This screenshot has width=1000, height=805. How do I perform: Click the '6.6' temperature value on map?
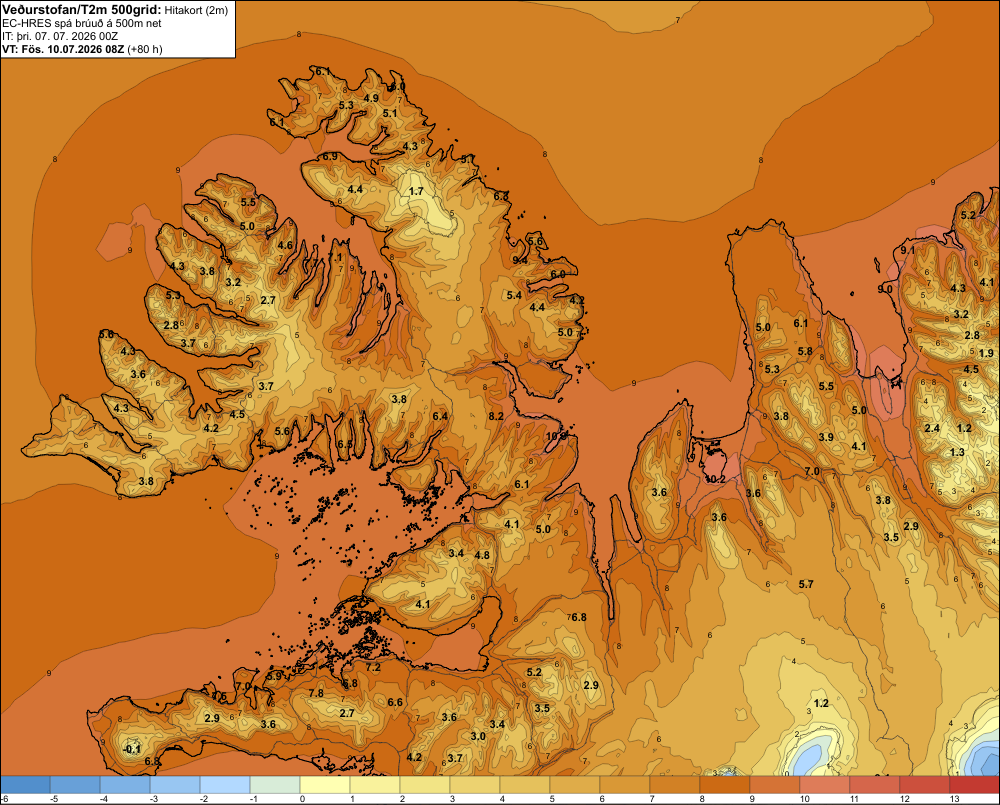point(395,702)
